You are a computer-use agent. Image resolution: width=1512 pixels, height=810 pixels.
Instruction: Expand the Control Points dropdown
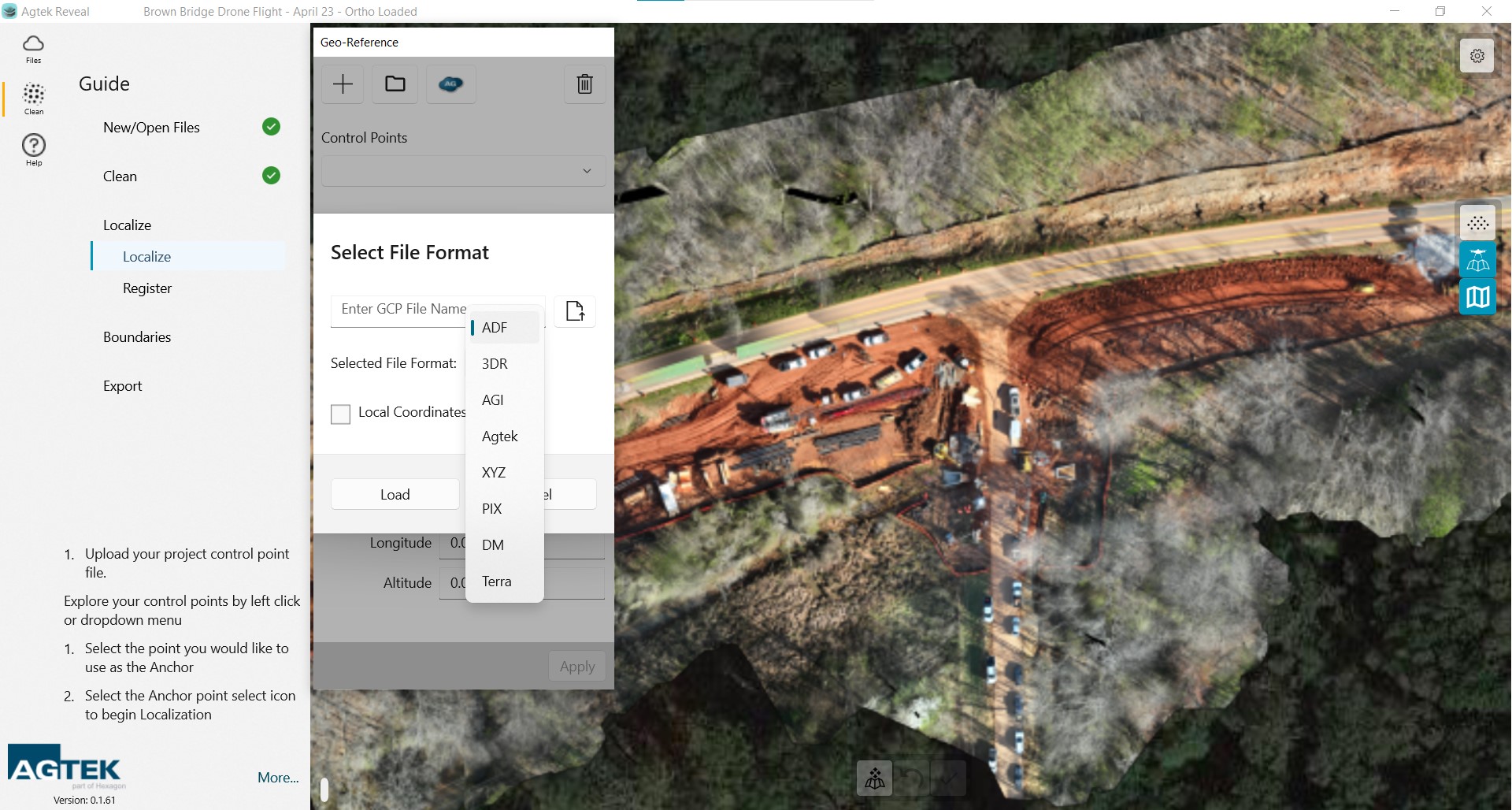point(463,171)
